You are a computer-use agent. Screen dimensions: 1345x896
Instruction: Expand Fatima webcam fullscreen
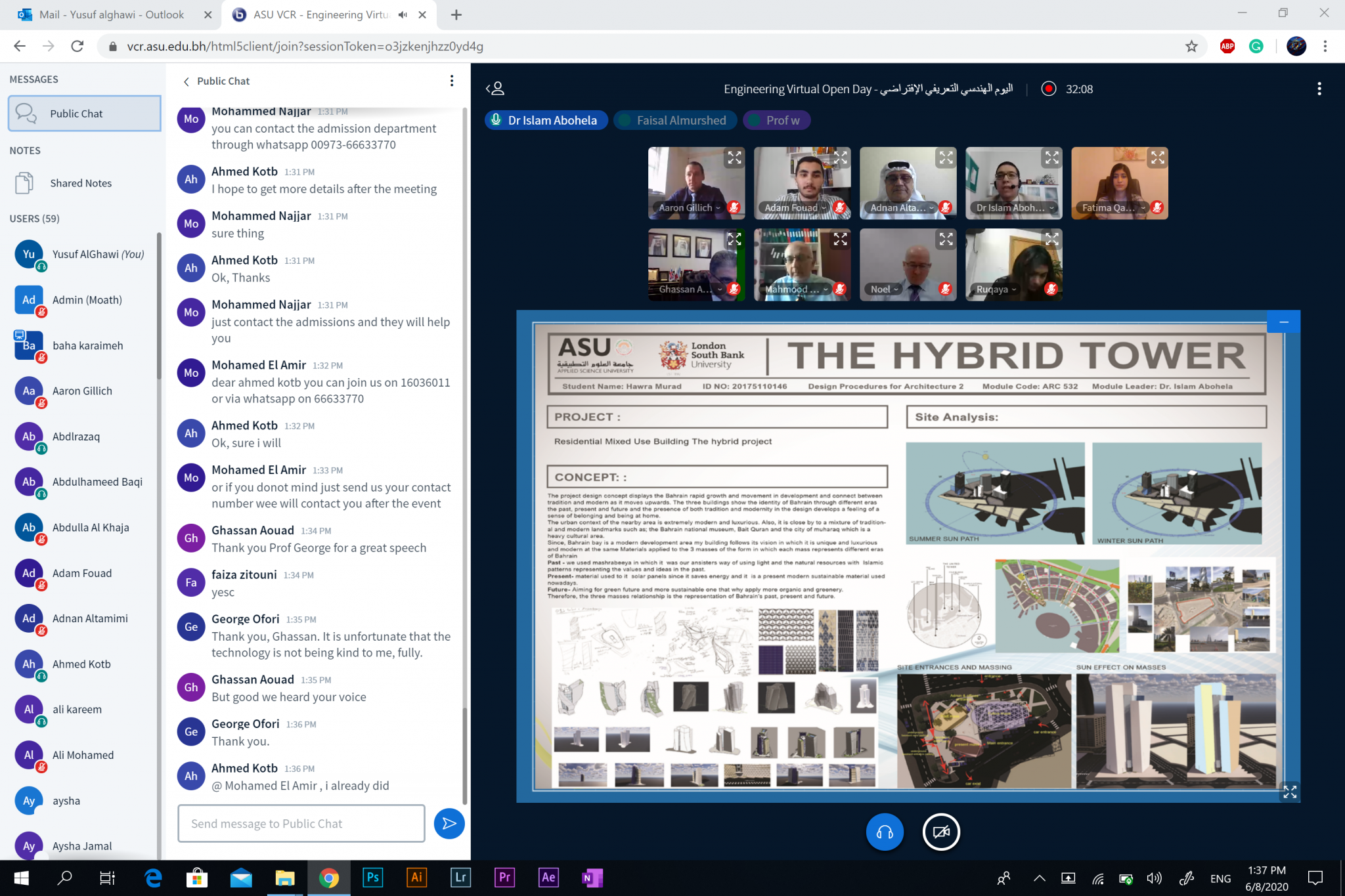pyautogui.click(x=1158, y=158)
